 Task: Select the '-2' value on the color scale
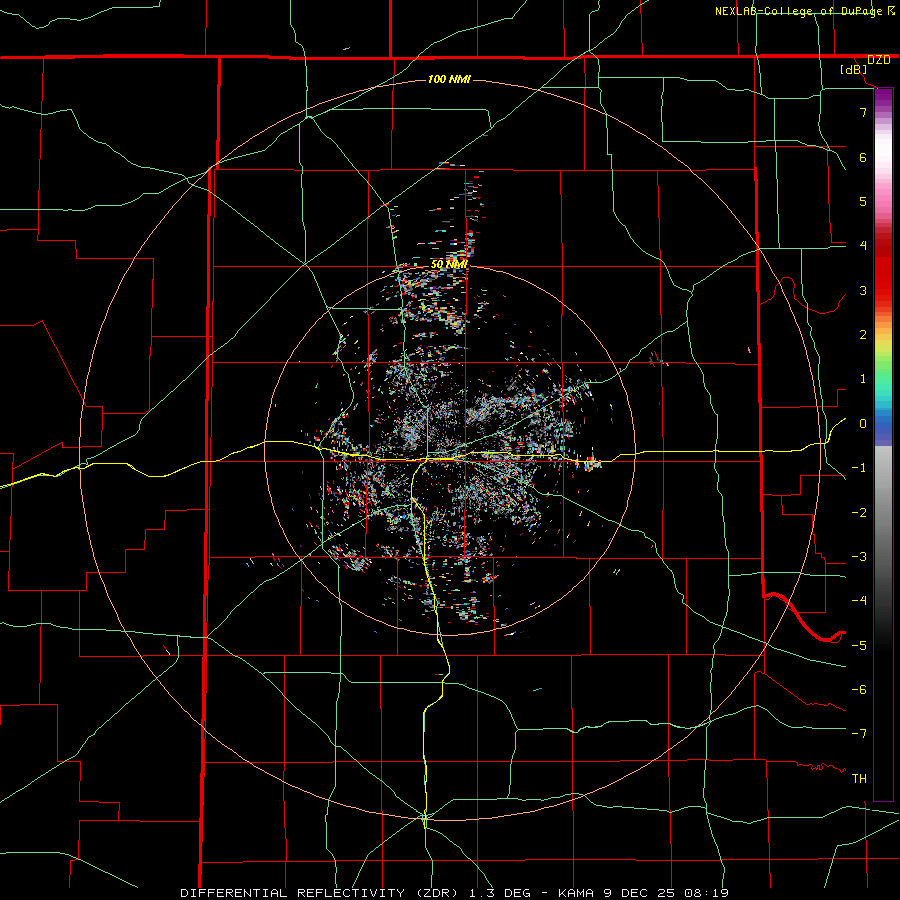(859, 513)
